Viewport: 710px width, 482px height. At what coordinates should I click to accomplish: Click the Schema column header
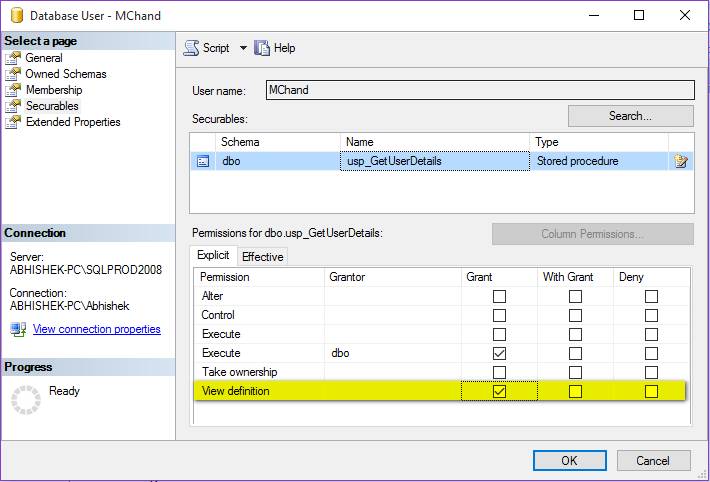coord(278,142)
